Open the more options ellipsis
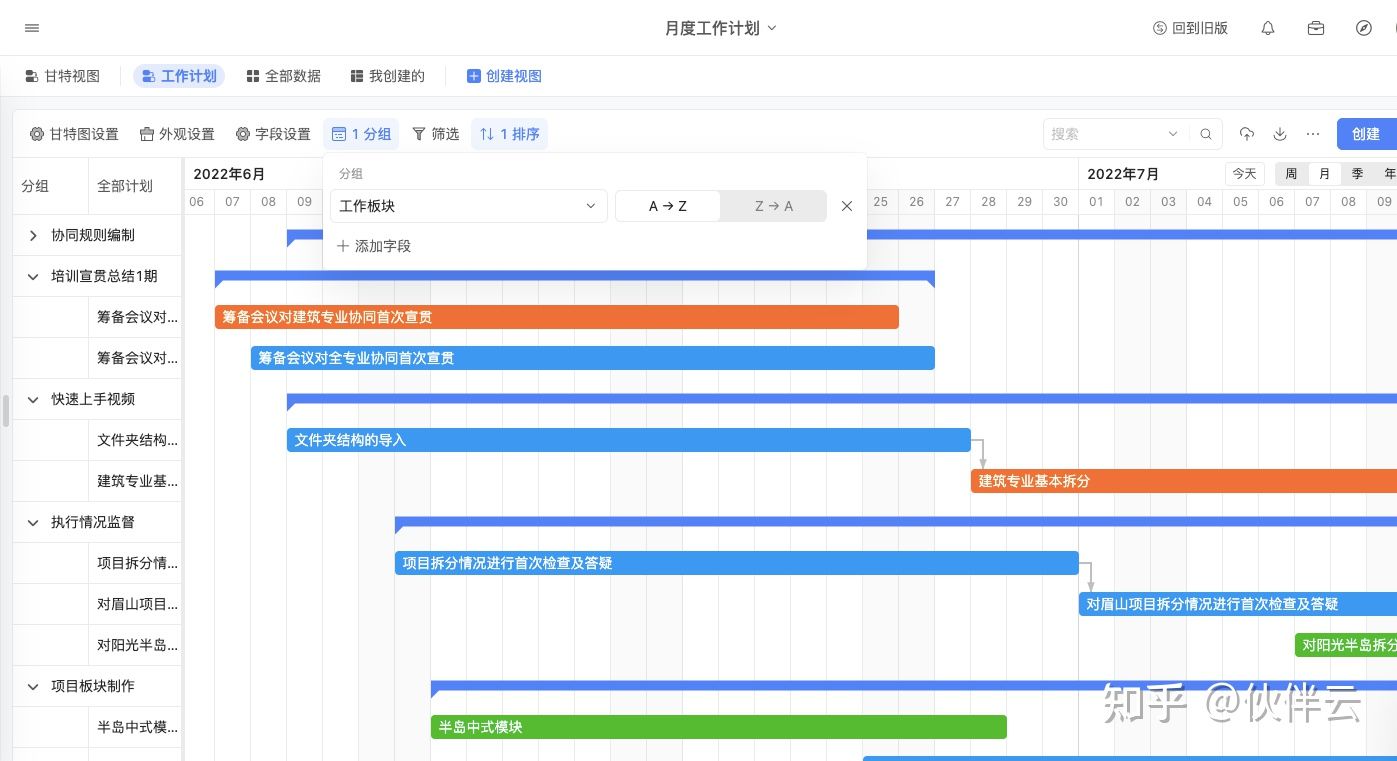This screenshot has width=1397, height=761. click(x=1314, y=134)
